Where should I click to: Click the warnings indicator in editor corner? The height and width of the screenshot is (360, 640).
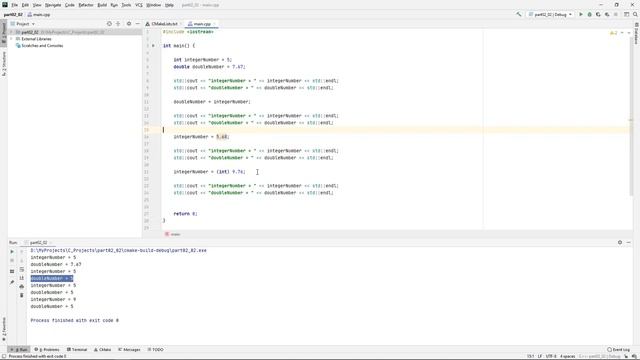613,33
